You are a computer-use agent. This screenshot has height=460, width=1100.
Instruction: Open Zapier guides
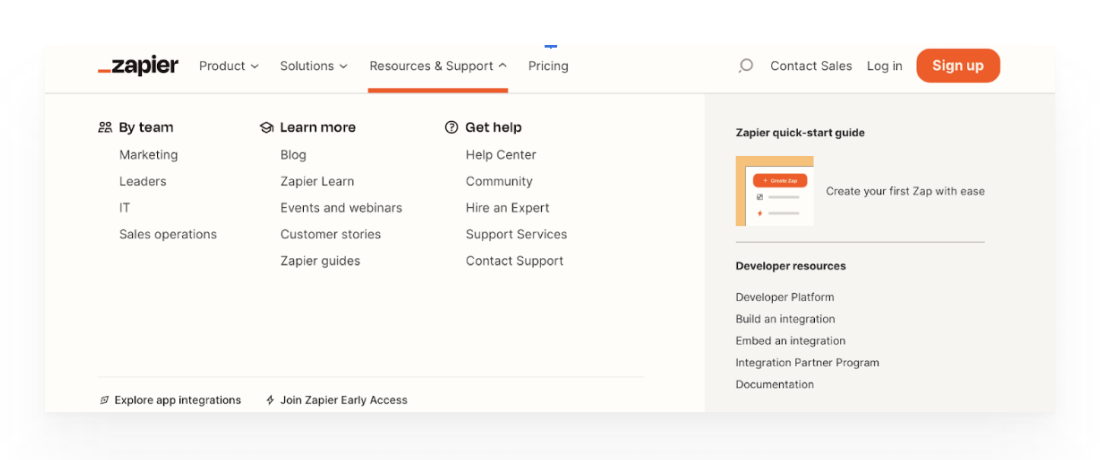(320, 261)
